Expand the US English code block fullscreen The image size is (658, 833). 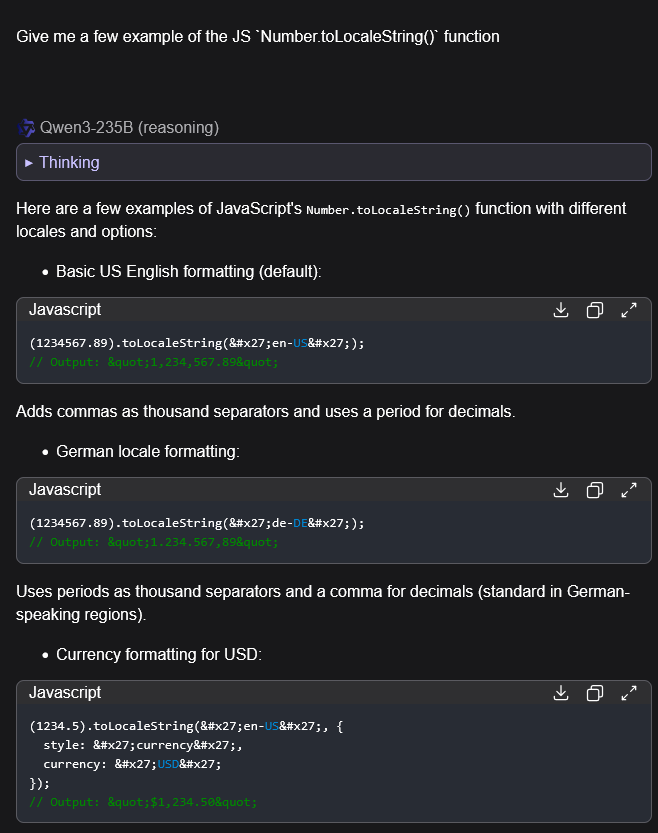pyautogui.click(x=629, y=310)
